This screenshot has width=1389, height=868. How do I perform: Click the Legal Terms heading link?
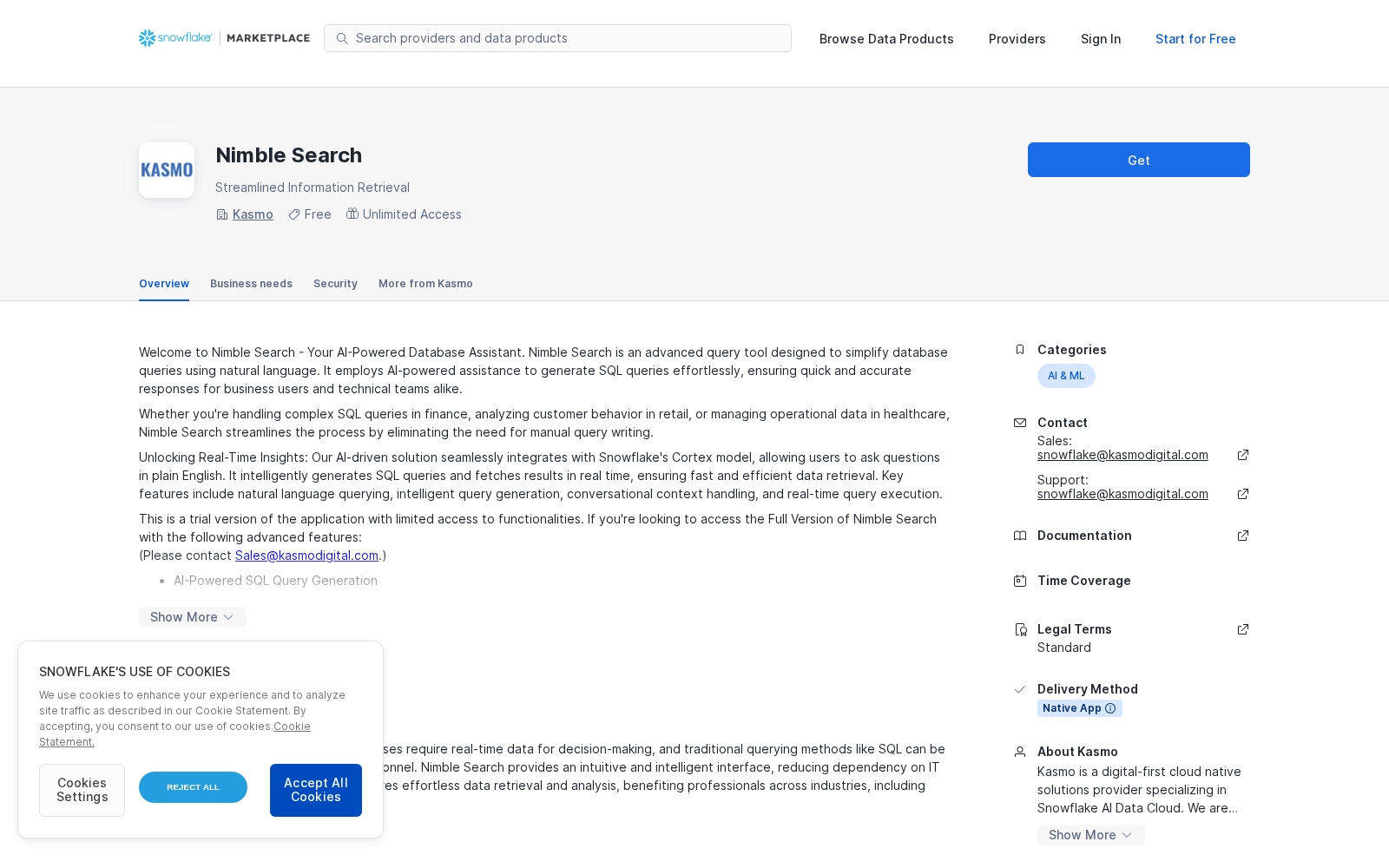point(1075,629)
